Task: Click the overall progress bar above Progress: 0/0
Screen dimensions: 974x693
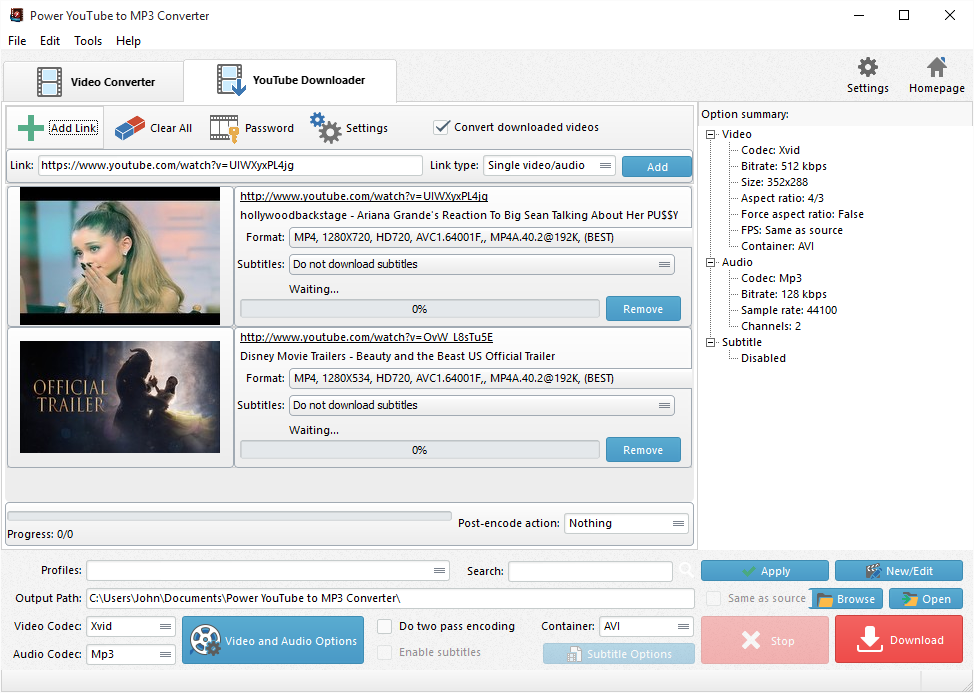Action: [x=229, y=517]
